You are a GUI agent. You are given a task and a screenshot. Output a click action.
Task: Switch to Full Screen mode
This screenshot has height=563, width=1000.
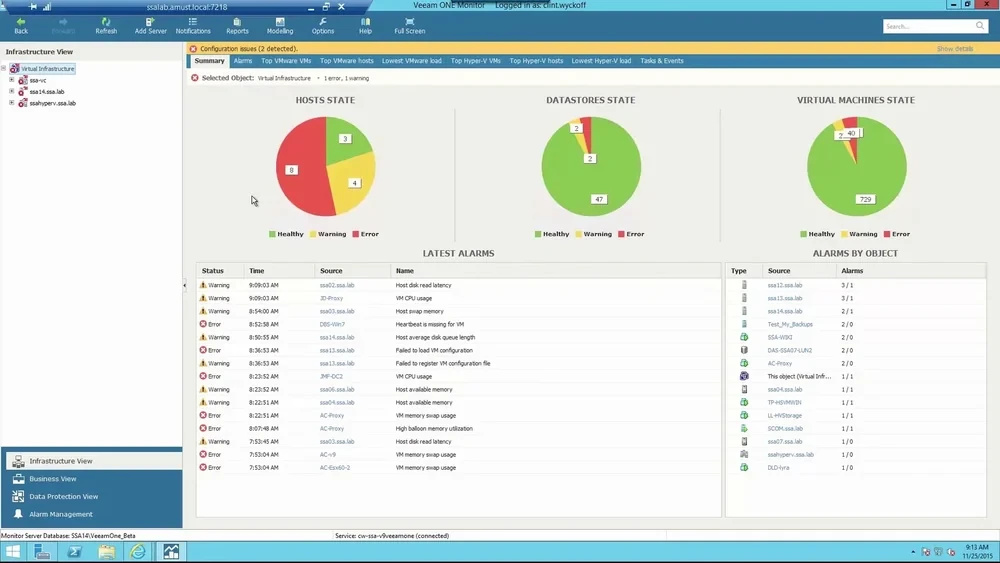[409, 26]
